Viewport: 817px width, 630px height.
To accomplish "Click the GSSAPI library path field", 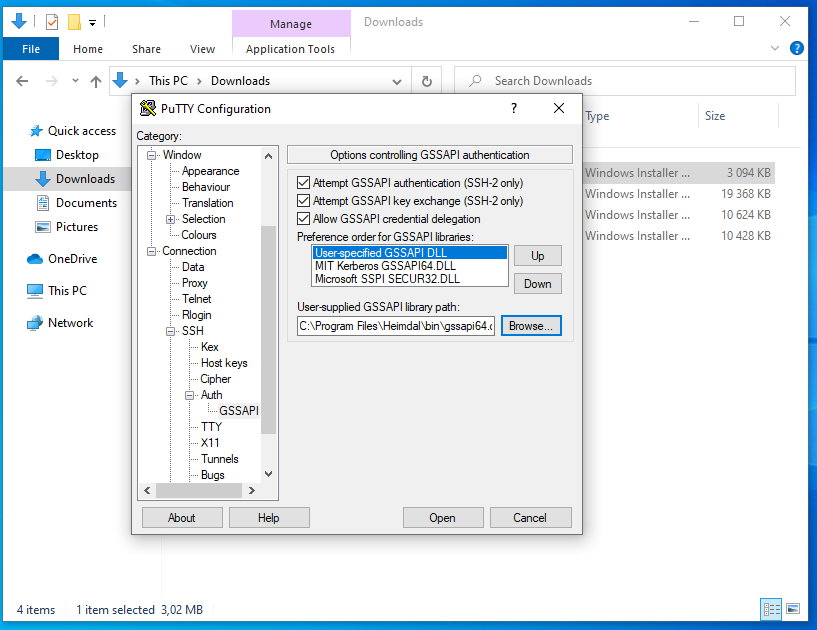I will click(396, 326).
